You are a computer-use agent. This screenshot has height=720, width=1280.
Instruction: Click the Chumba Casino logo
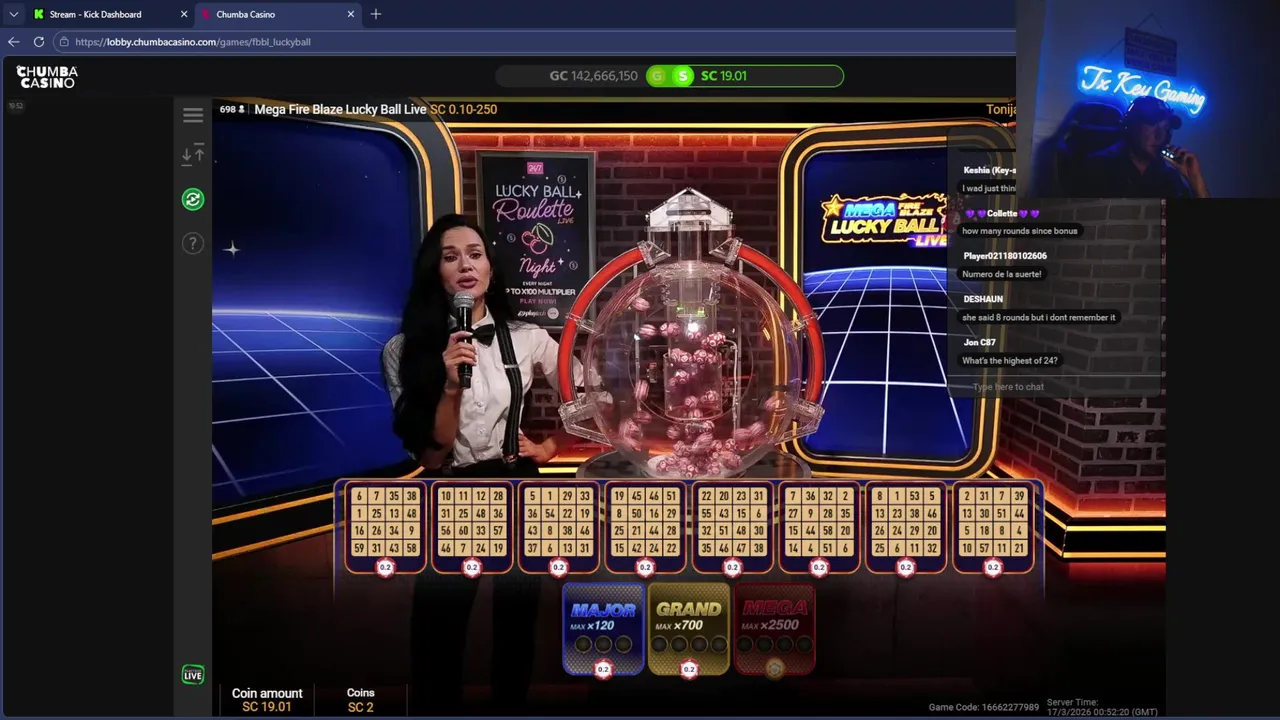[47, 77]
